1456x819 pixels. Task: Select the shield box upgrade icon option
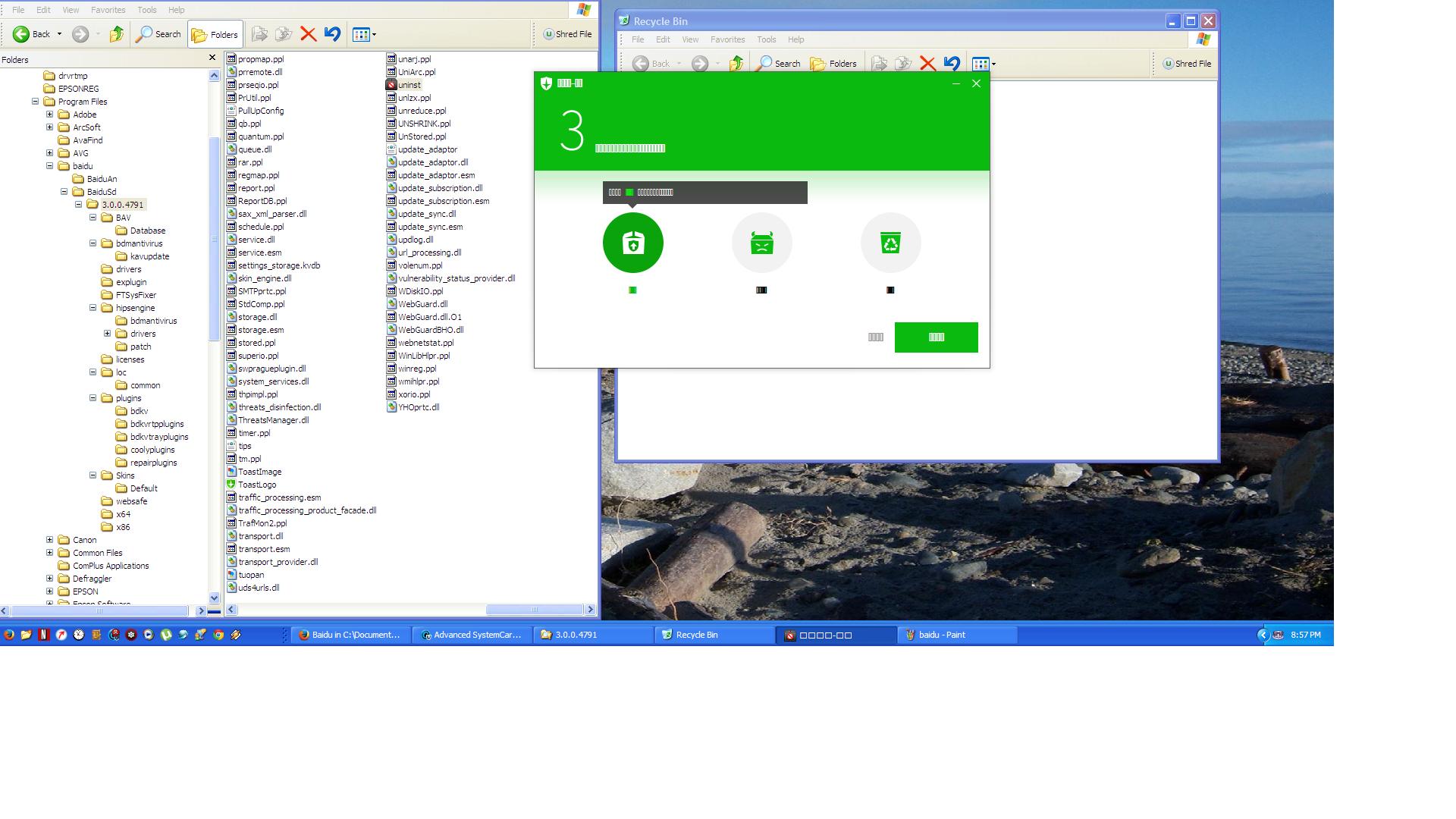pyautogui.click(x=632, y=243)
